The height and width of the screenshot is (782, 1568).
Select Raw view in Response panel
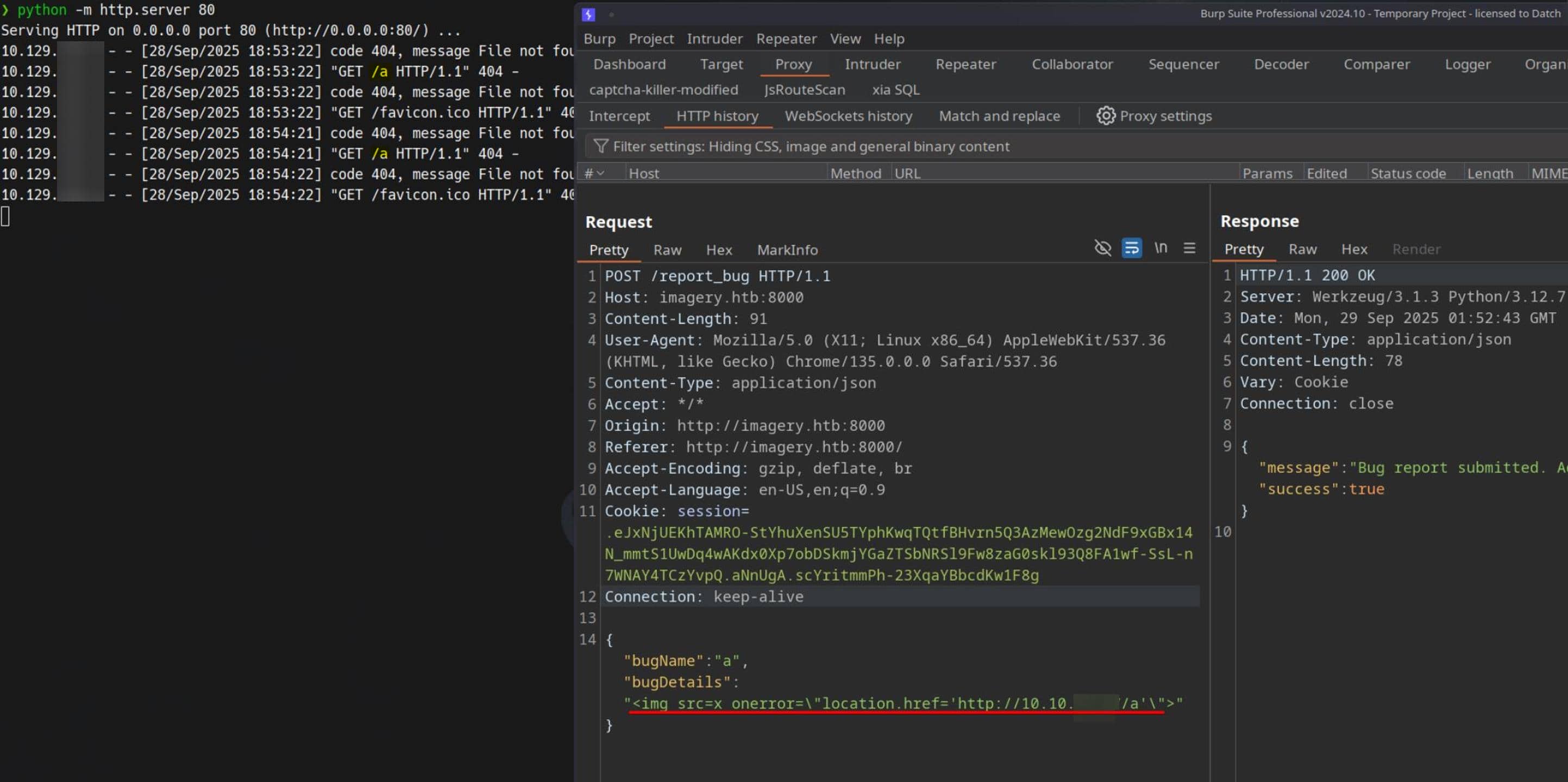pos(1302,249)
